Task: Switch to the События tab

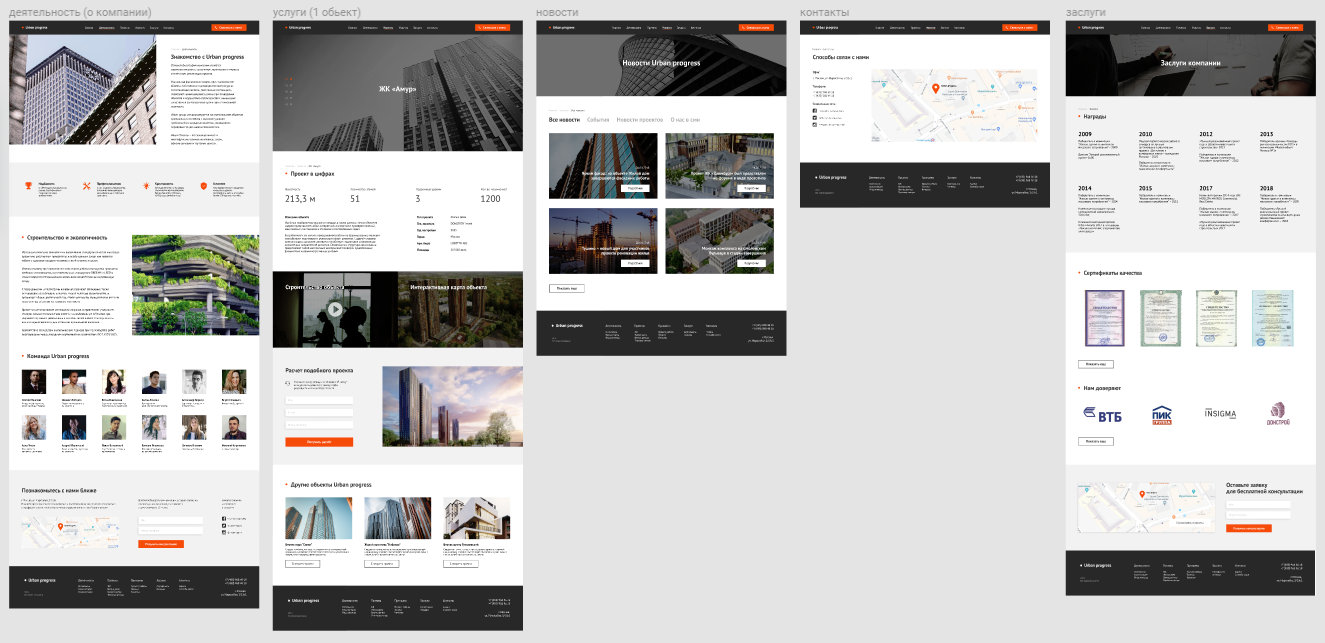Action: point(598,120)
